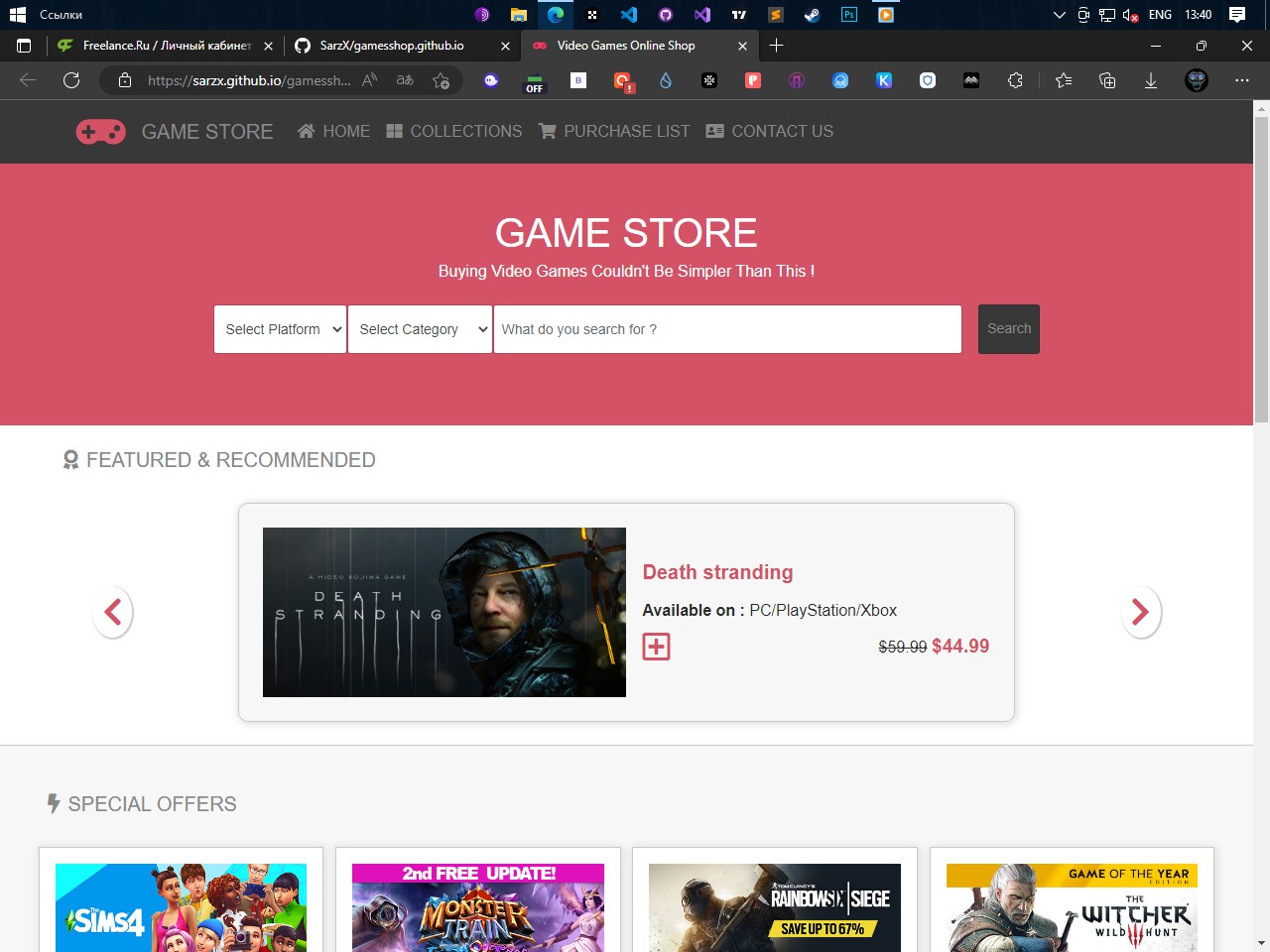View site information via the lock icon
1270x952 pixels.
[x=125, y=80]
